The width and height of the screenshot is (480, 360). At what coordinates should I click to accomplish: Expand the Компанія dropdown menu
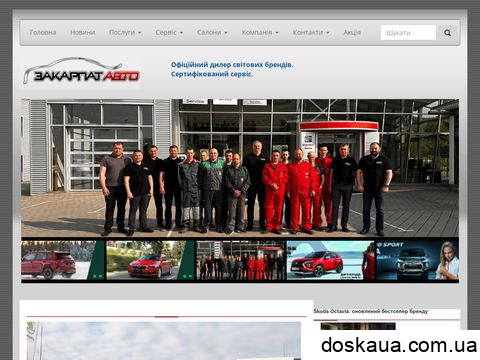(260, 32)
